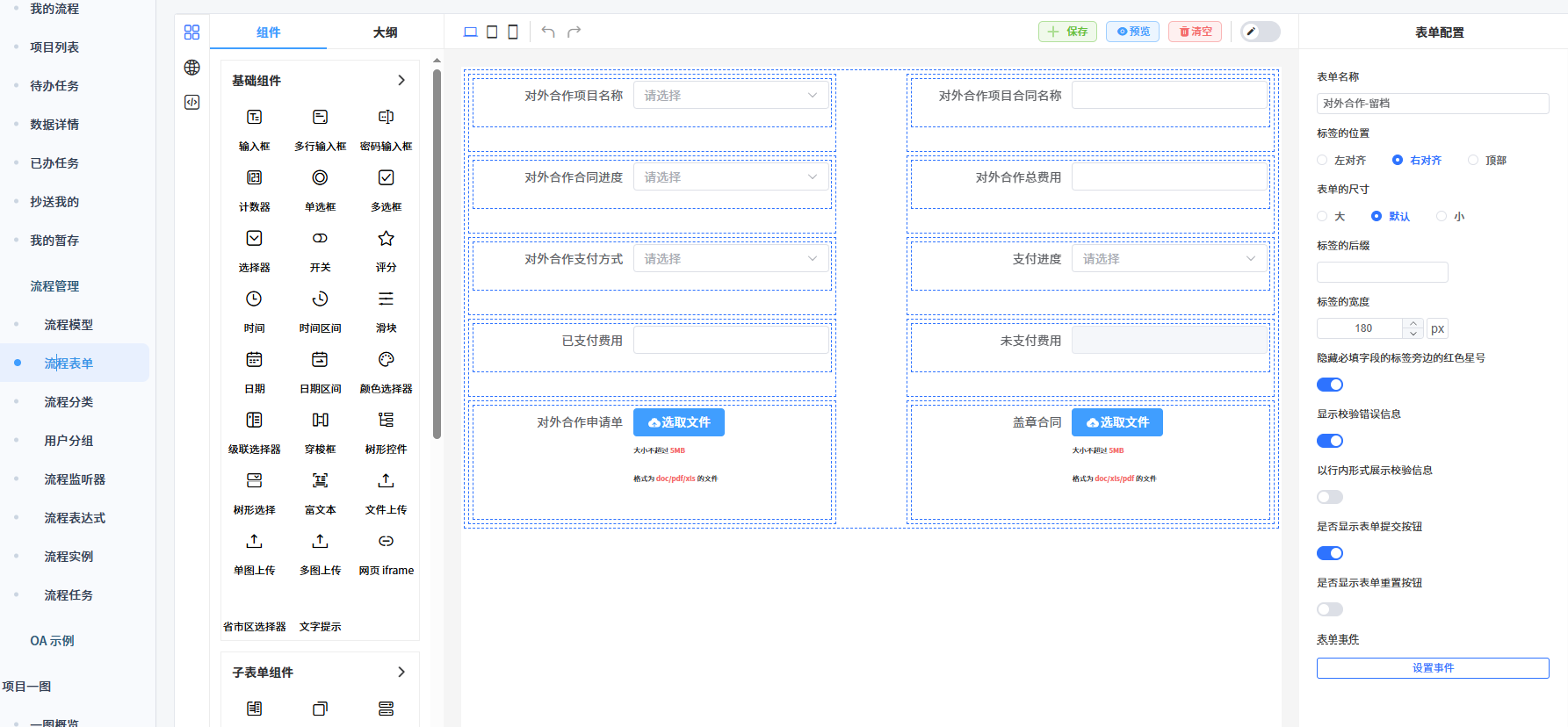Select the 输入框 input component icon

pyautogui.click(x=254, y=117)
